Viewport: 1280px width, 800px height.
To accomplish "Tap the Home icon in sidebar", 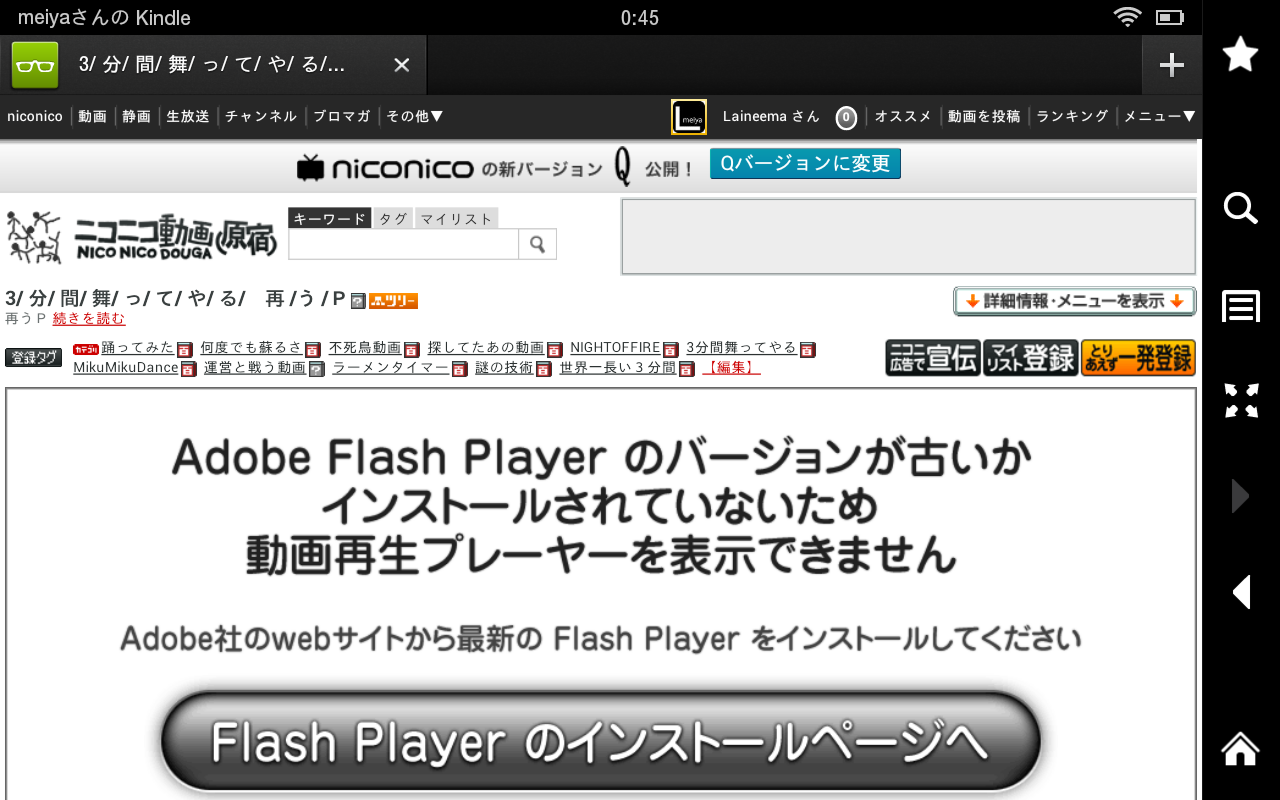I will 1241,748.
